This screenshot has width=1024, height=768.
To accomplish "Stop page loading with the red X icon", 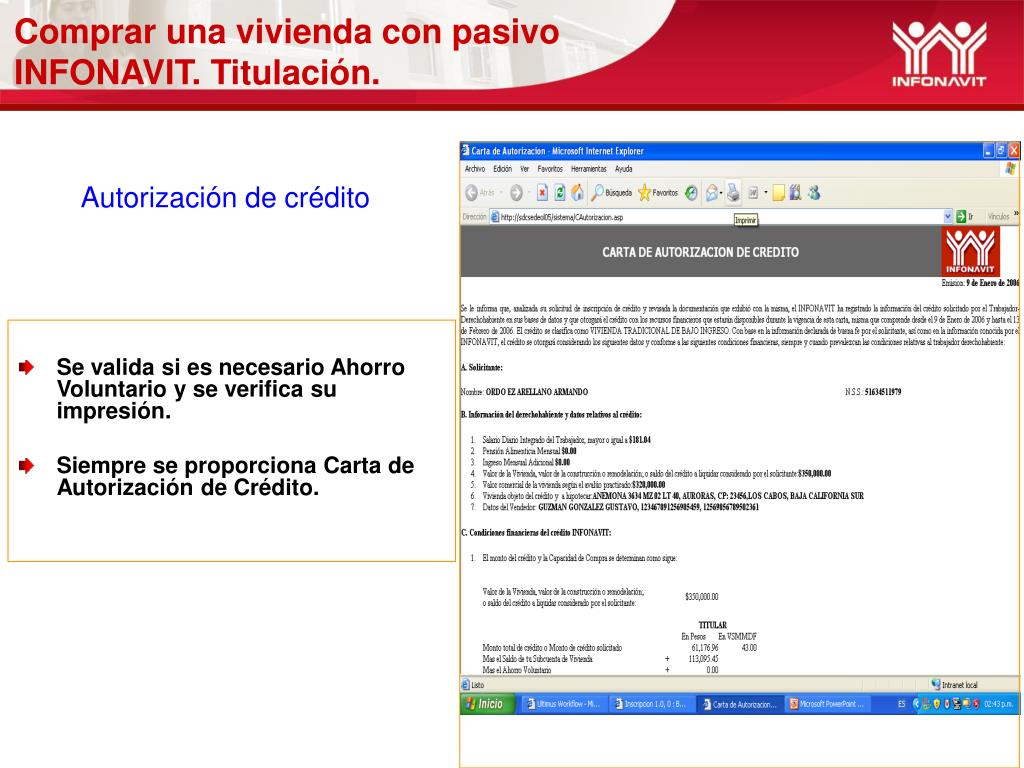I will coord(542,193).
